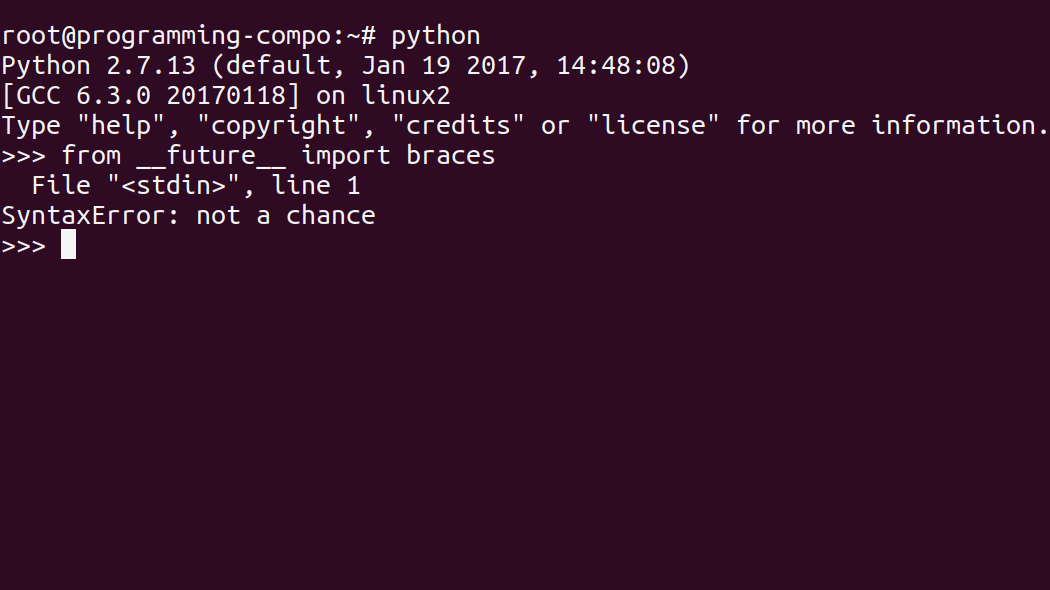This screenshot has width=1050, height=590.
Task: Click the __future__ module name
Action: [211, 156]
